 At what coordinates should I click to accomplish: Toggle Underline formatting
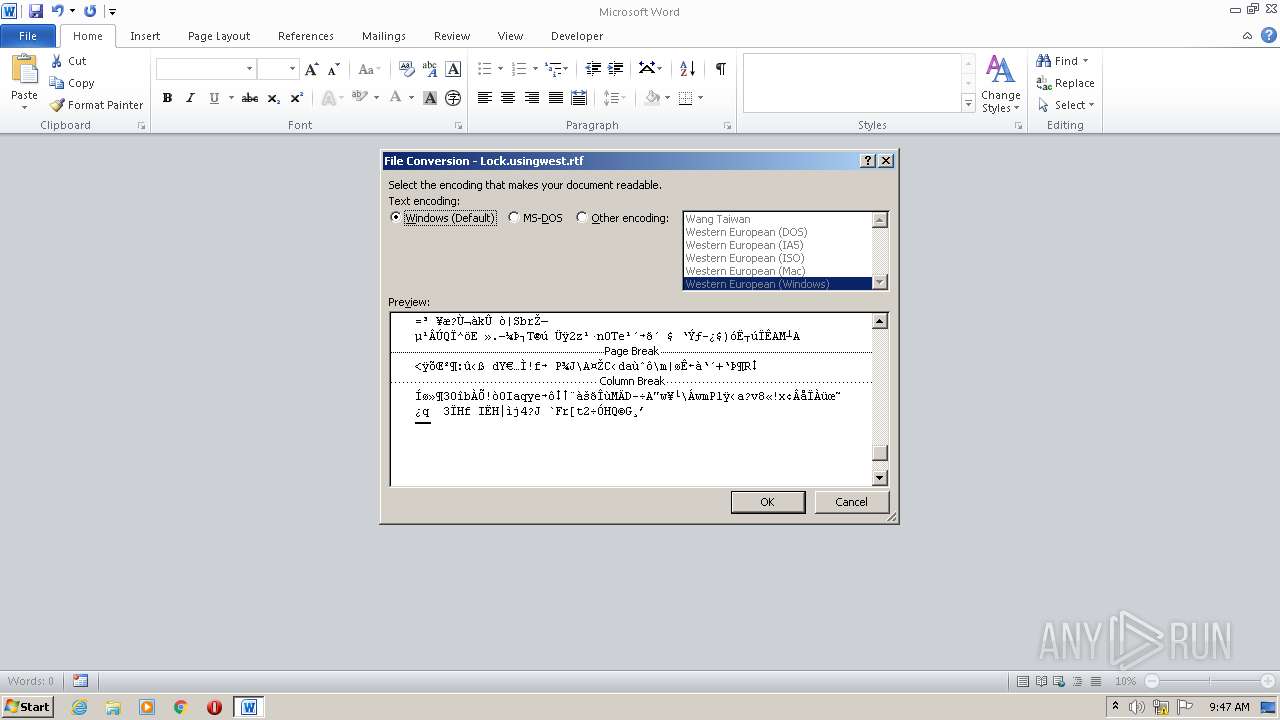coord(214,98)
